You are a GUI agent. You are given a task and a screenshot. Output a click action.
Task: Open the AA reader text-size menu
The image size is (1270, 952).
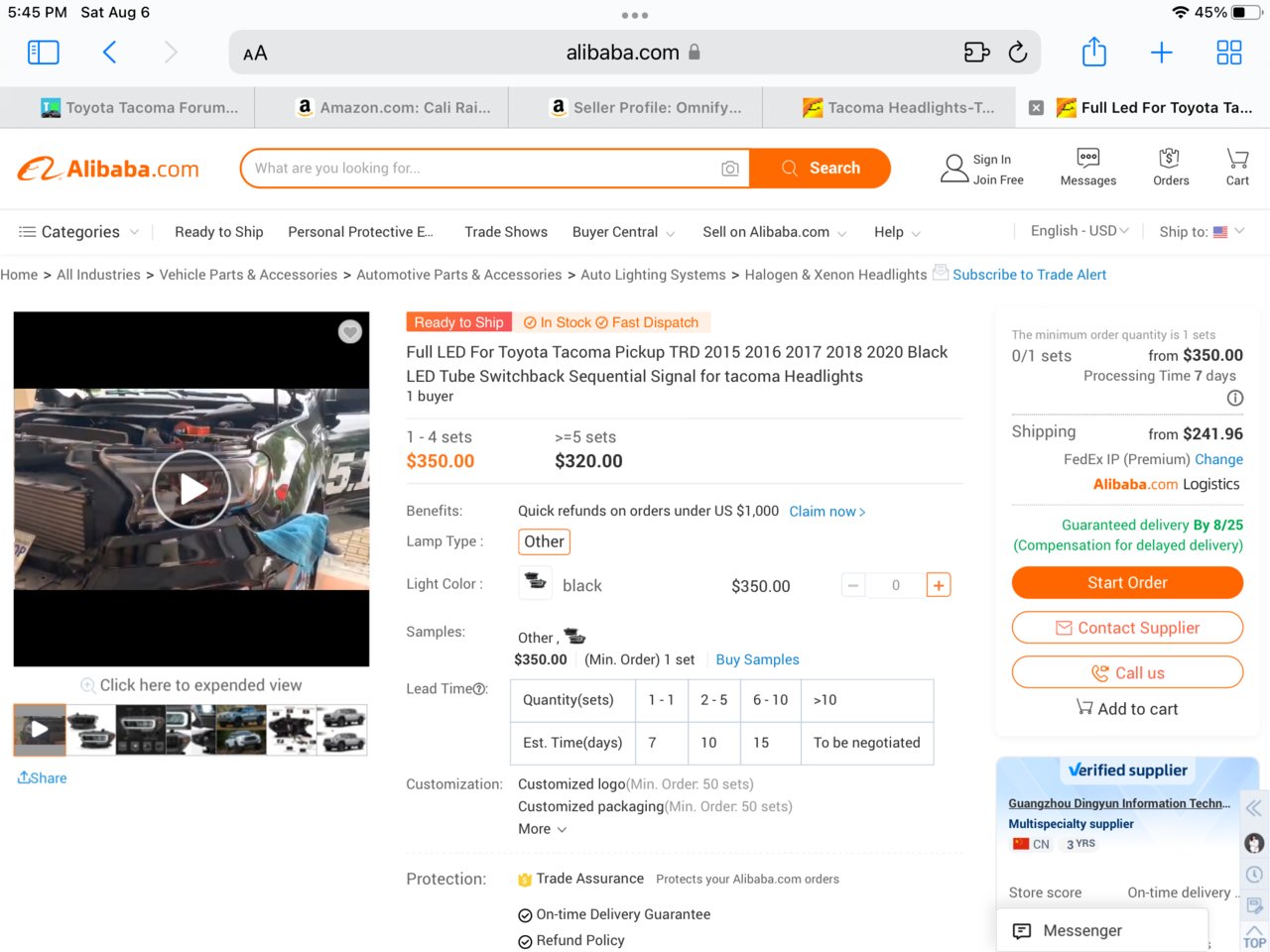pos(255,54)
